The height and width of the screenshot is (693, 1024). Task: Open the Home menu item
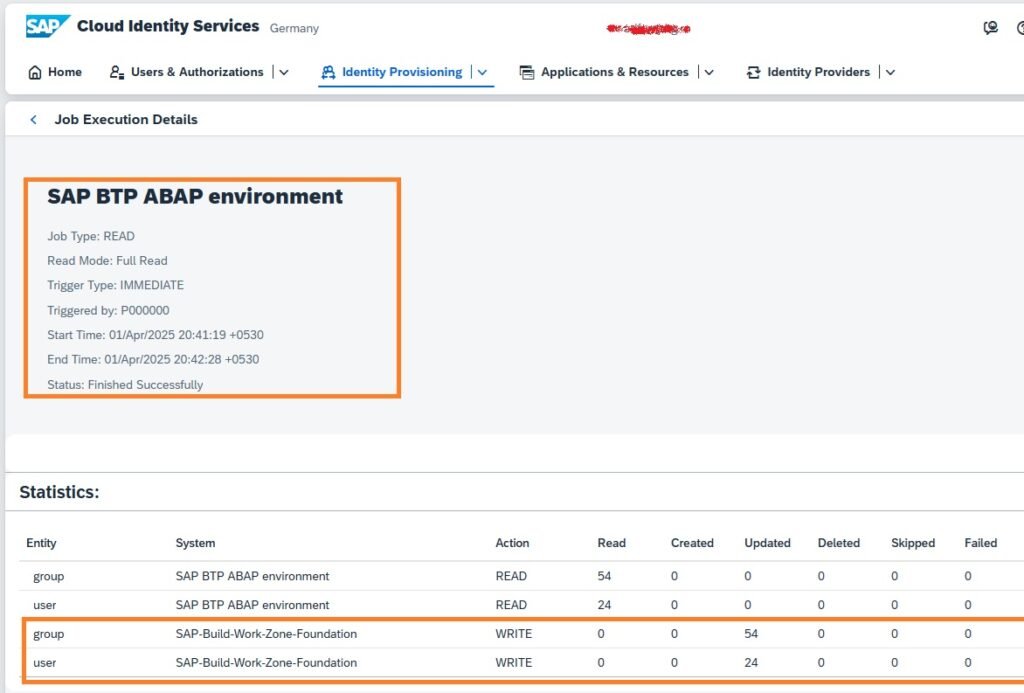(65, 73)
